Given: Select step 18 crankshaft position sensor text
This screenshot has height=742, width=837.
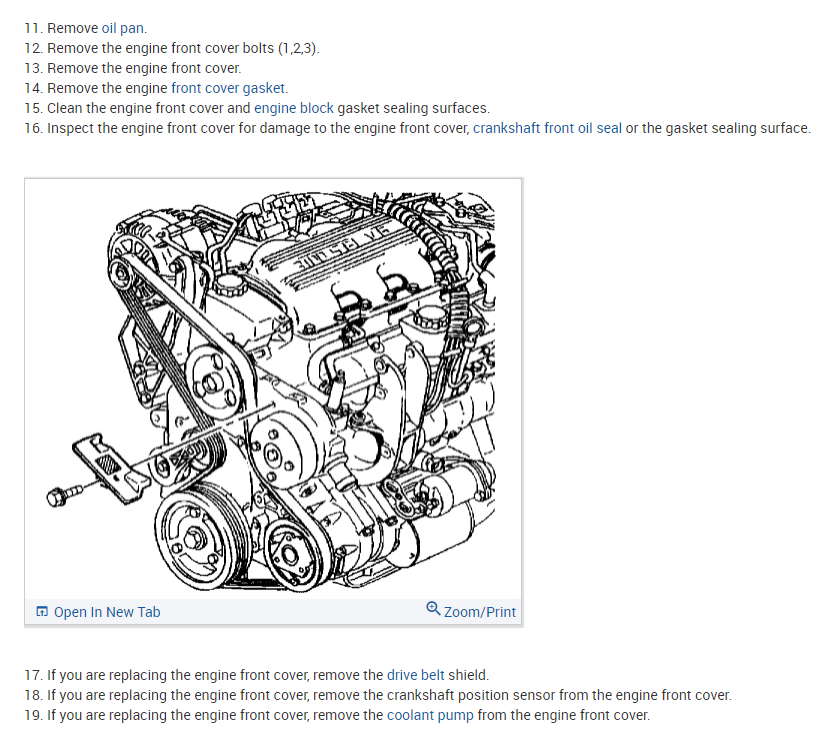Looking at the screenshot, I should [x=378, y=695].
